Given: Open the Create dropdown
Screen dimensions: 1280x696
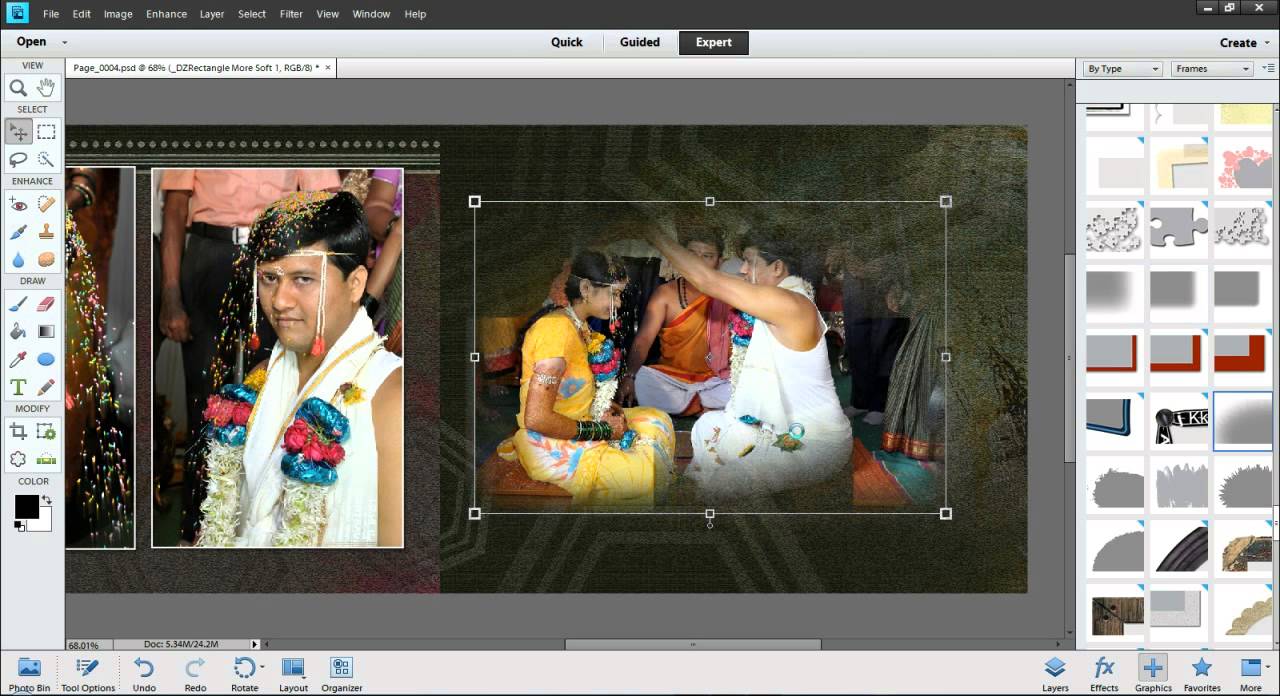Looking at the screenshot, I should click(x=1244, y=42).
